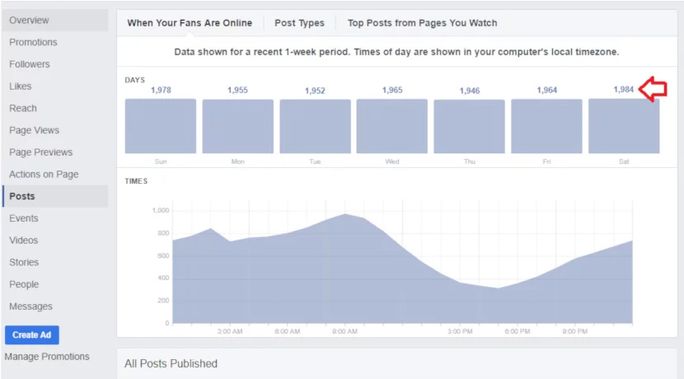Click the Create Ad button
Viewport: 684px width, 379px height.
point(32,335)
